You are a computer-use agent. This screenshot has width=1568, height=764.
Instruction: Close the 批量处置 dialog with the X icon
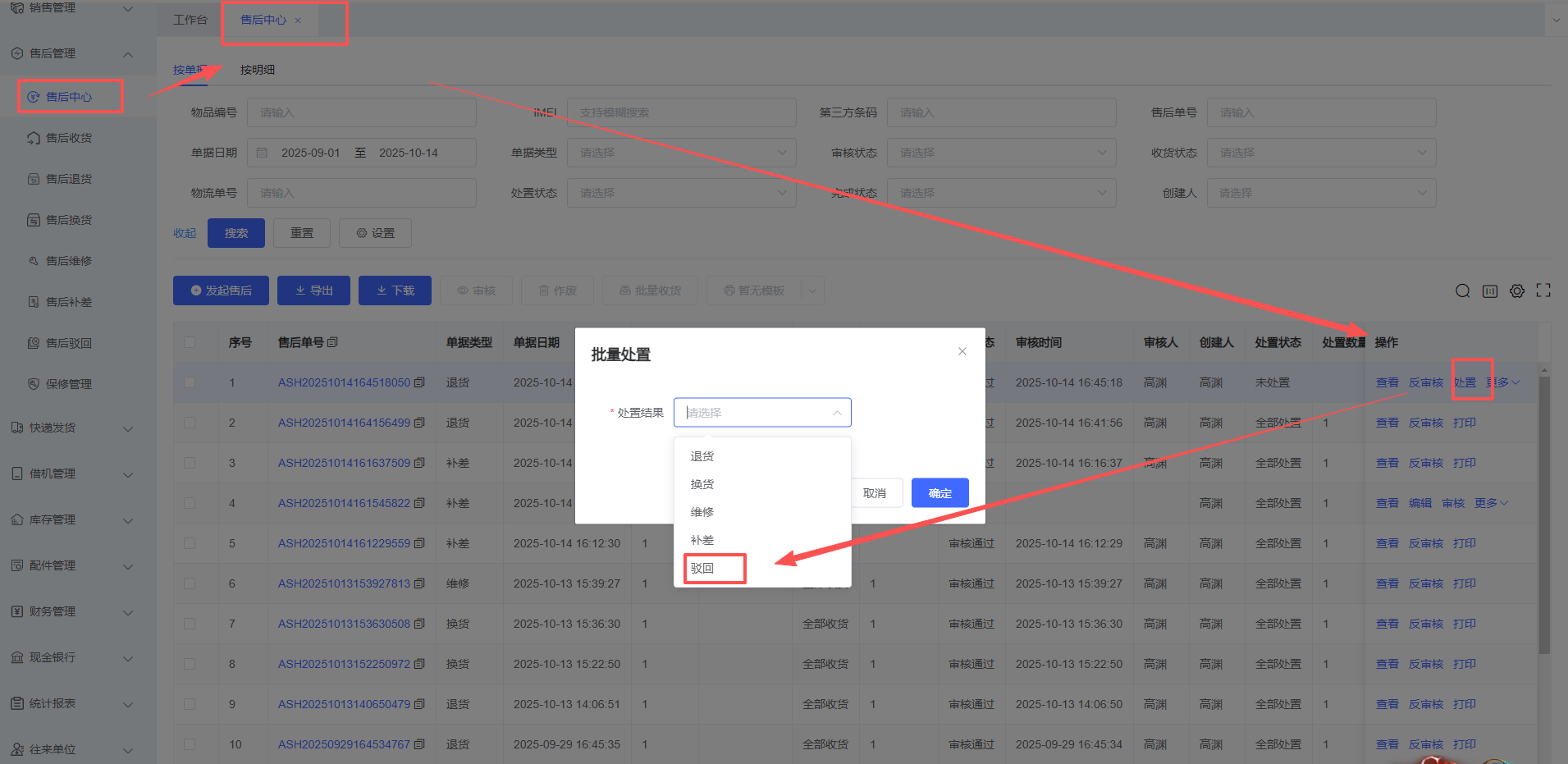962,351
